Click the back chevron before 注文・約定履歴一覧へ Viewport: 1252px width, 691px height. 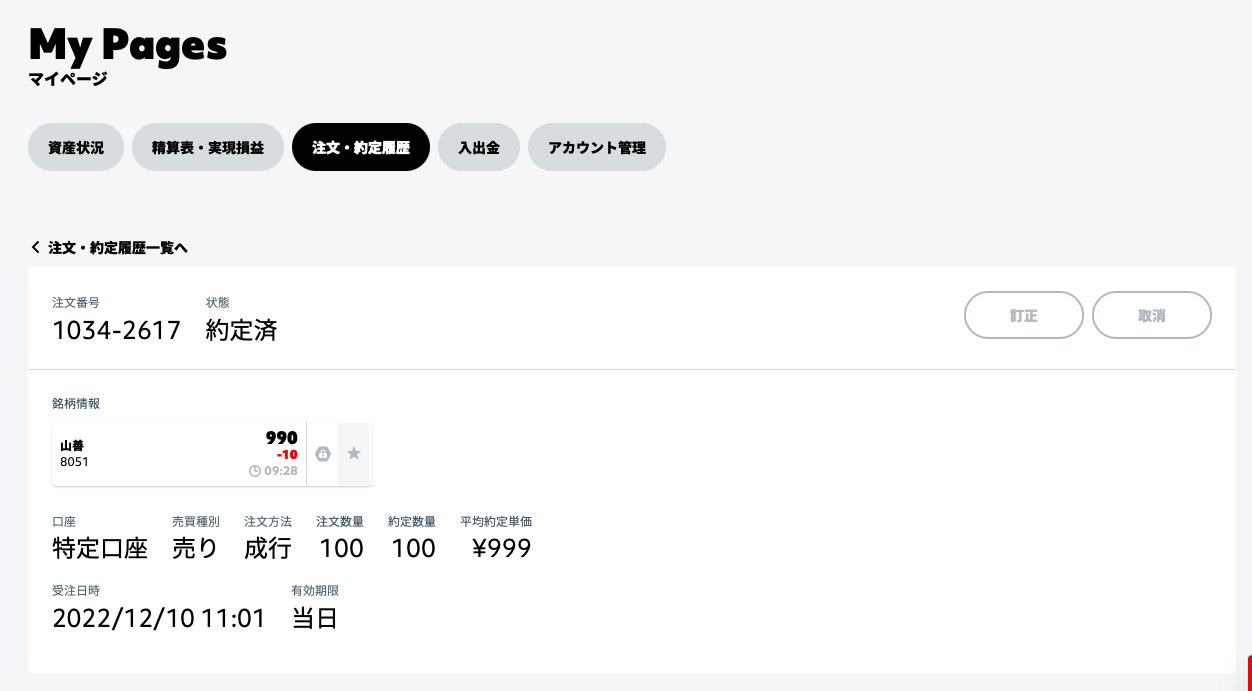pos(36,247)
